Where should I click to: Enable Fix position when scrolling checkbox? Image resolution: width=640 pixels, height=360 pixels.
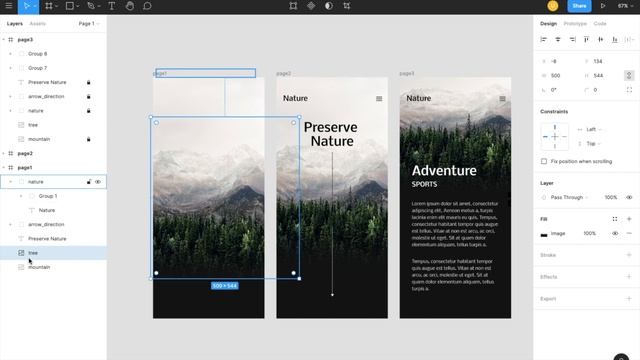544,162
